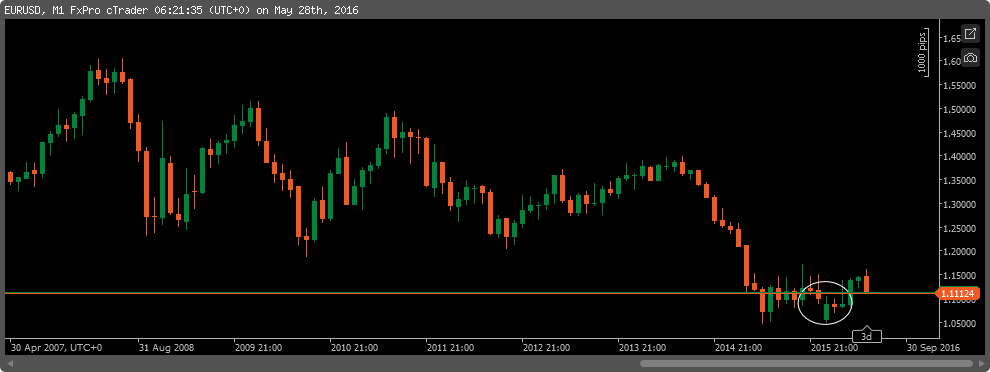Image resolution: width=990 pixels, height=372 pixels.
Task: Click the 1.40000 price axis label
Action: click(x=959, y=157)
